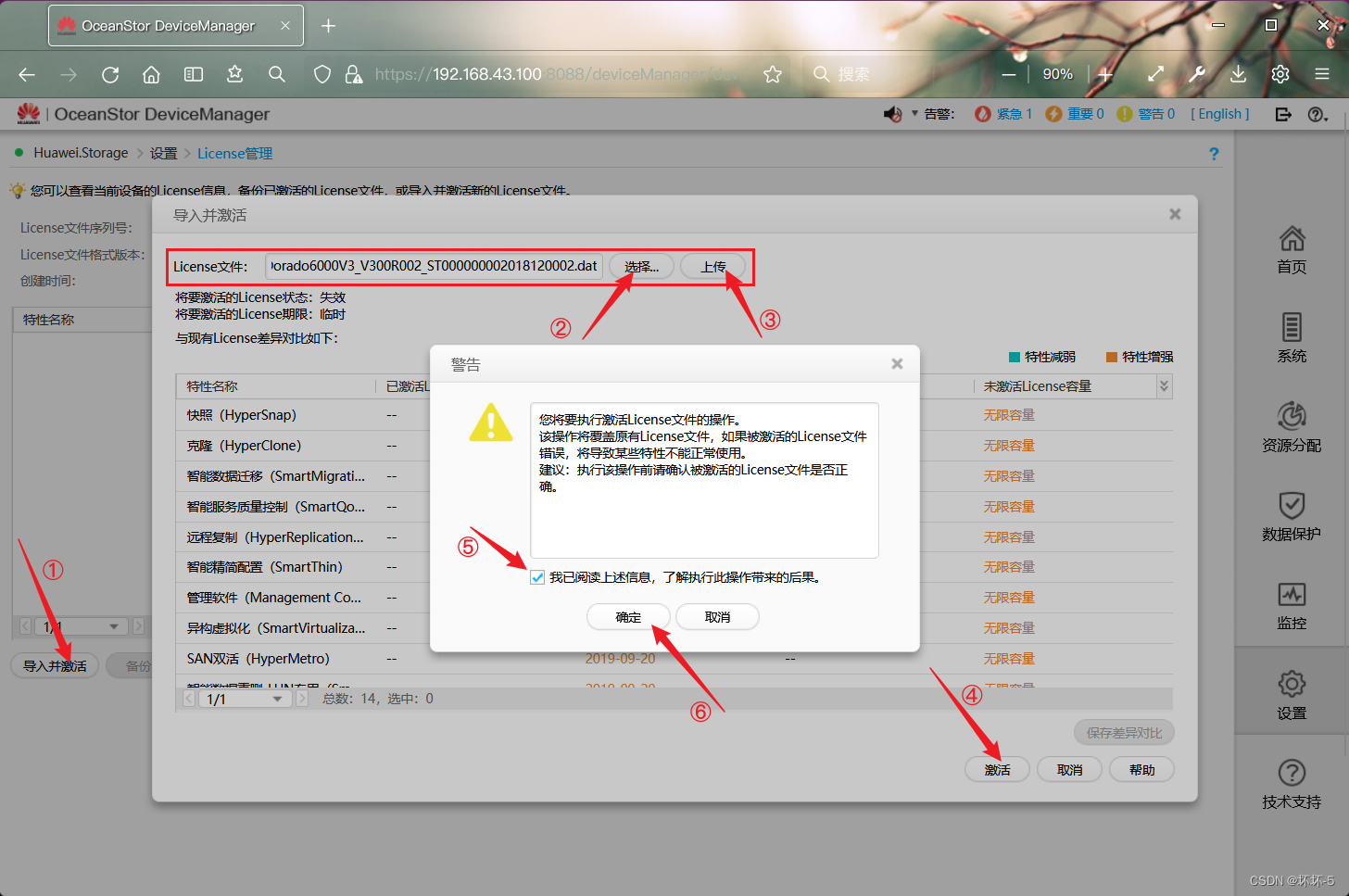
Task: Click the fullscreen expand arrows icon
Action: tap(1155, 74)
